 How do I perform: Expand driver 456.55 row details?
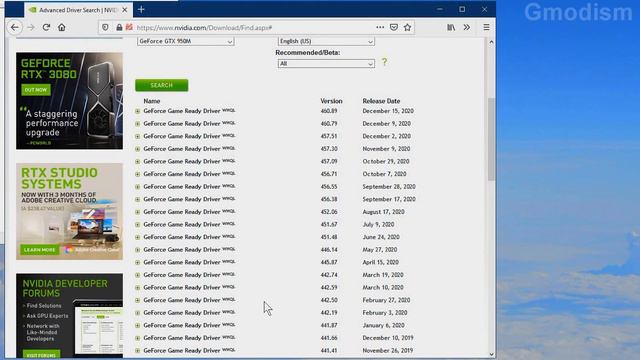pyautogui.click(x=138, y=187)
